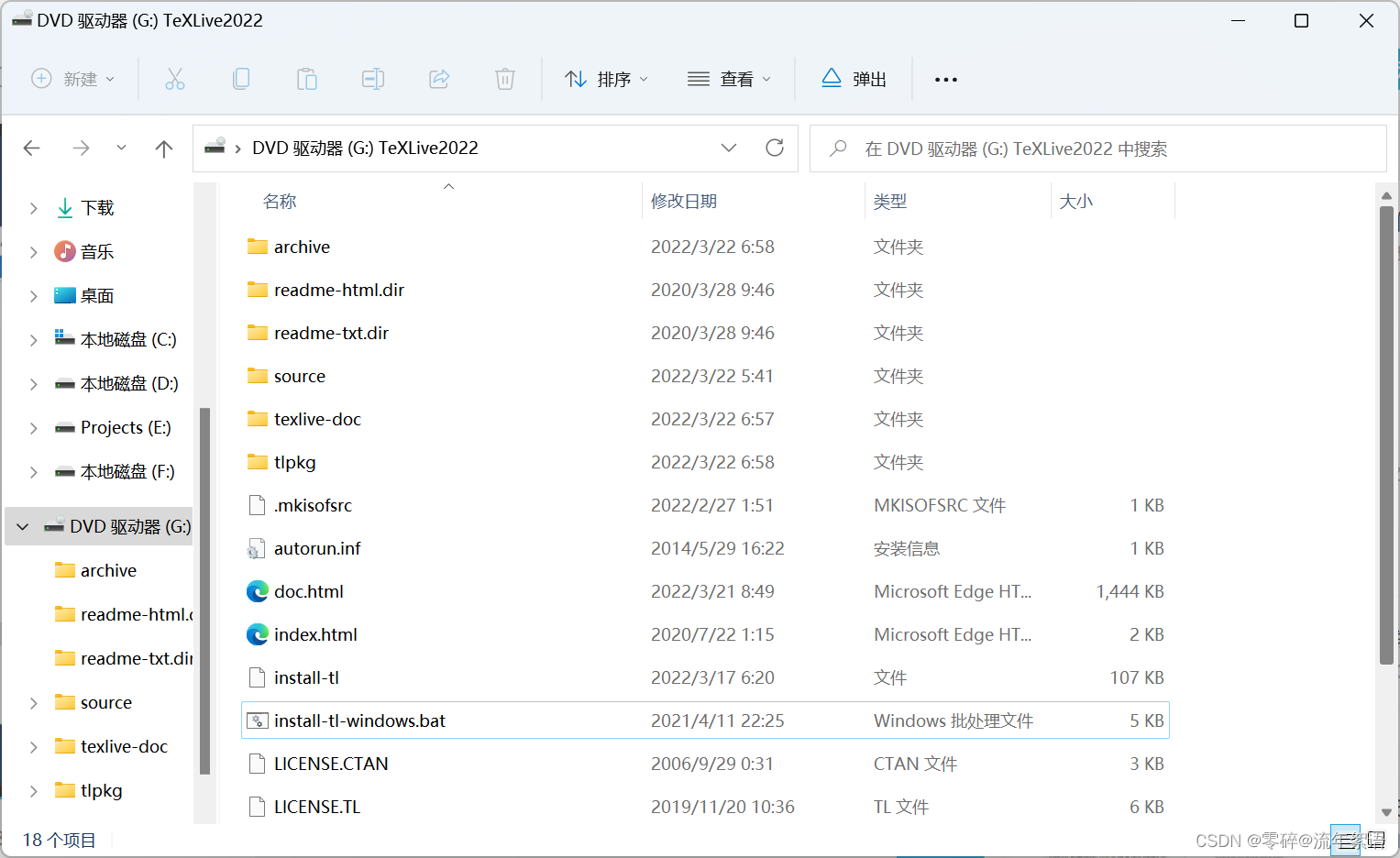Select the install-tl file
Image resolution: width=1400 pixels, height=858 pixels.
coord(706,677)
